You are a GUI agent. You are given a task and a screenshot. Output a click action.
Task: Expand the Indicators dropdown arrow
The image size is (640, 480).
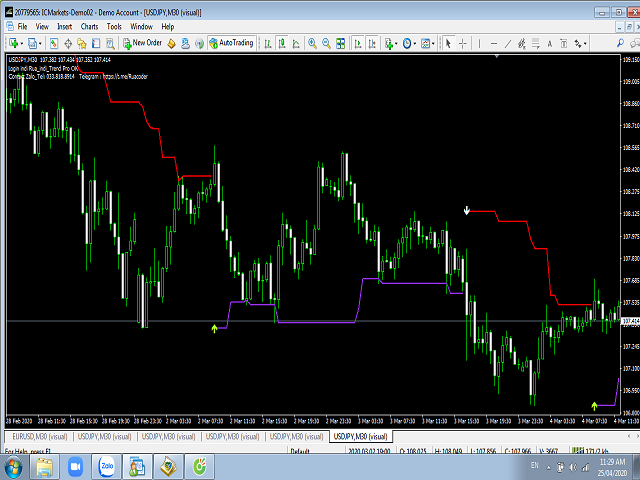point(396,43)
